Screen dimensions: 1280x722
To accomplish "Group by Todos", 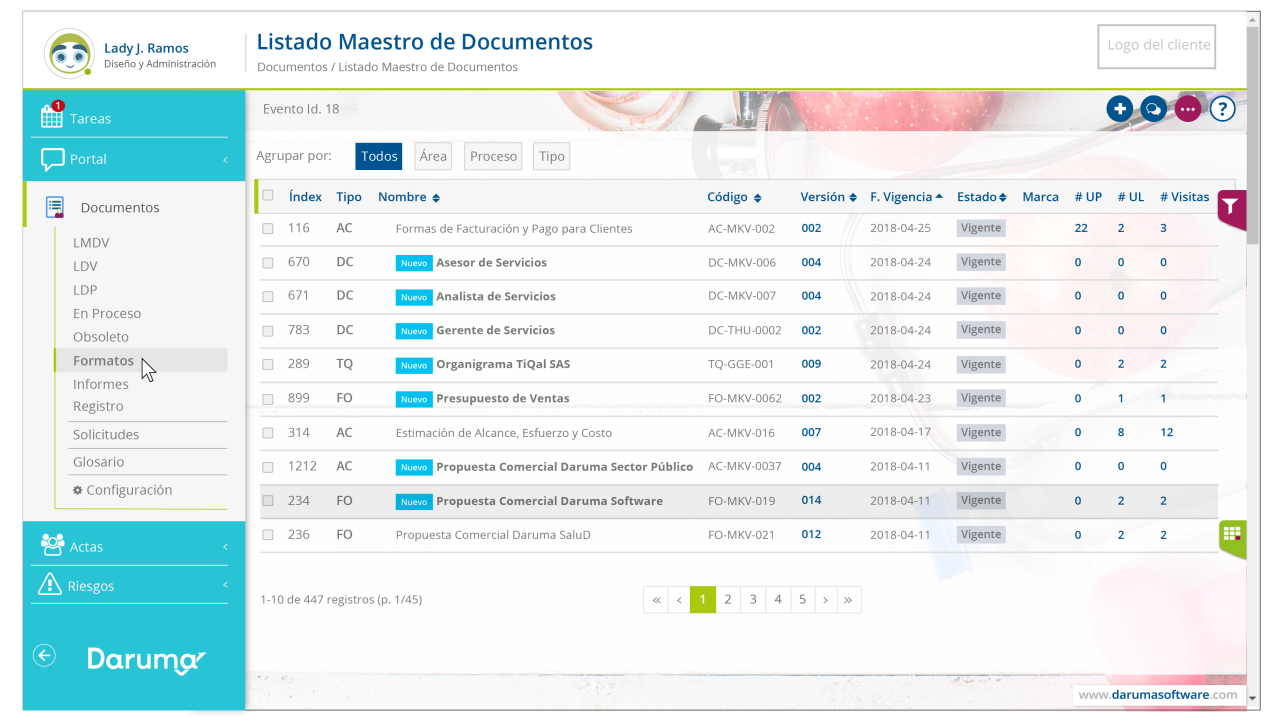I will tap(379, 156).
